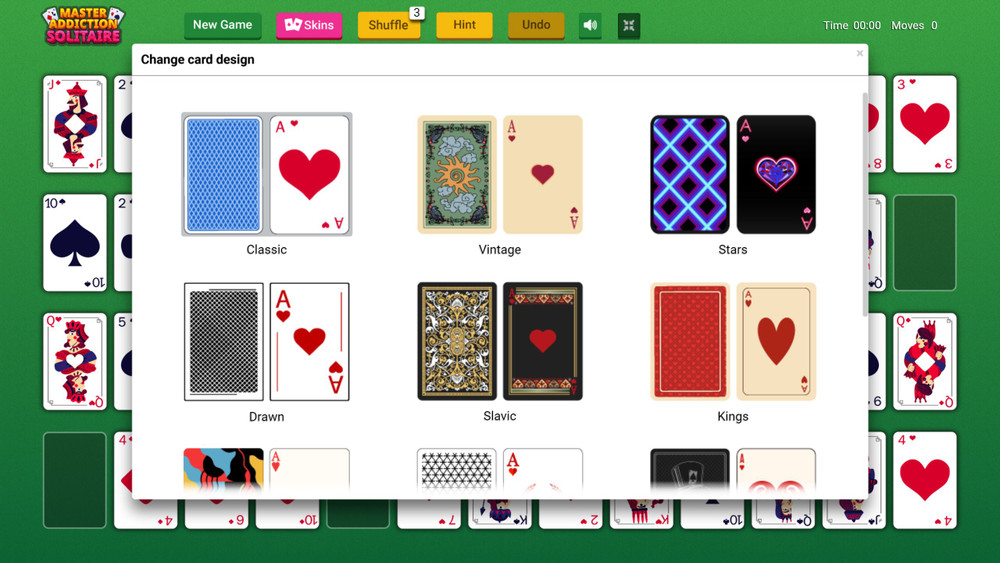Click the dialog's vertical scrollbar
1000x563 pixels.
click(x=865, y=204)
